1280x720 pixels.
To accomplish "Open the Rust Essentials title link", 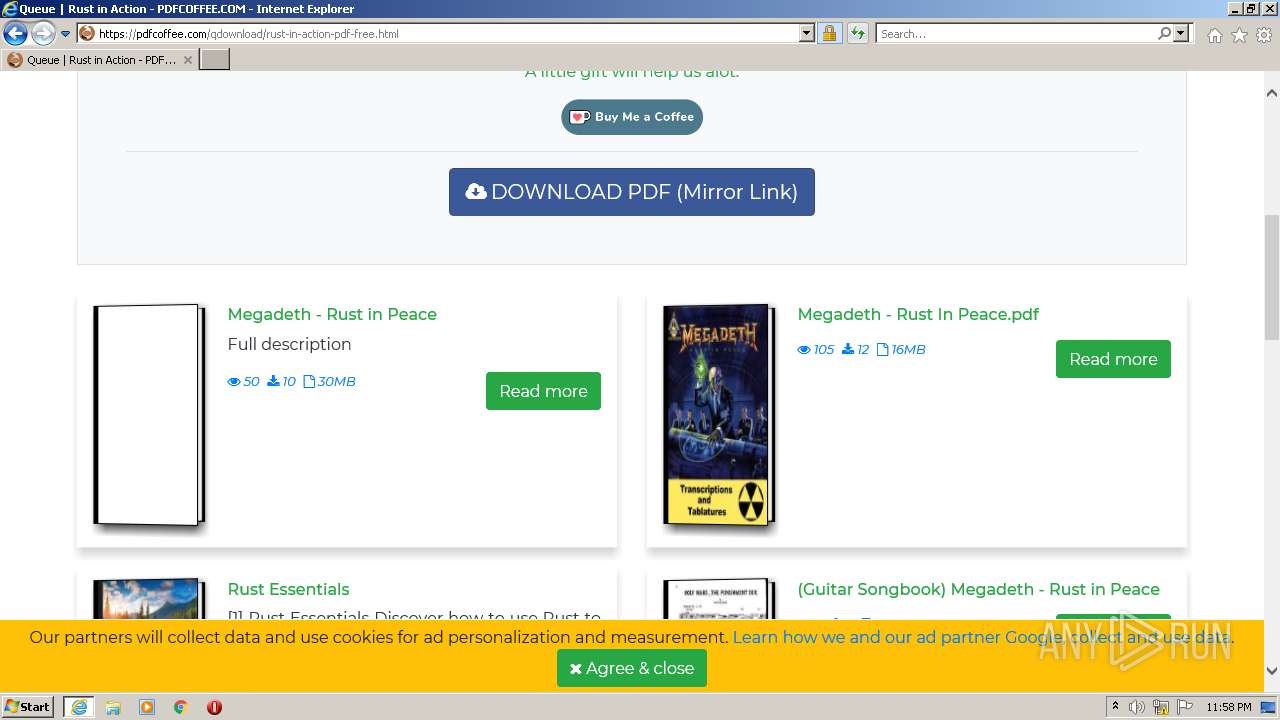I will 288,589.
